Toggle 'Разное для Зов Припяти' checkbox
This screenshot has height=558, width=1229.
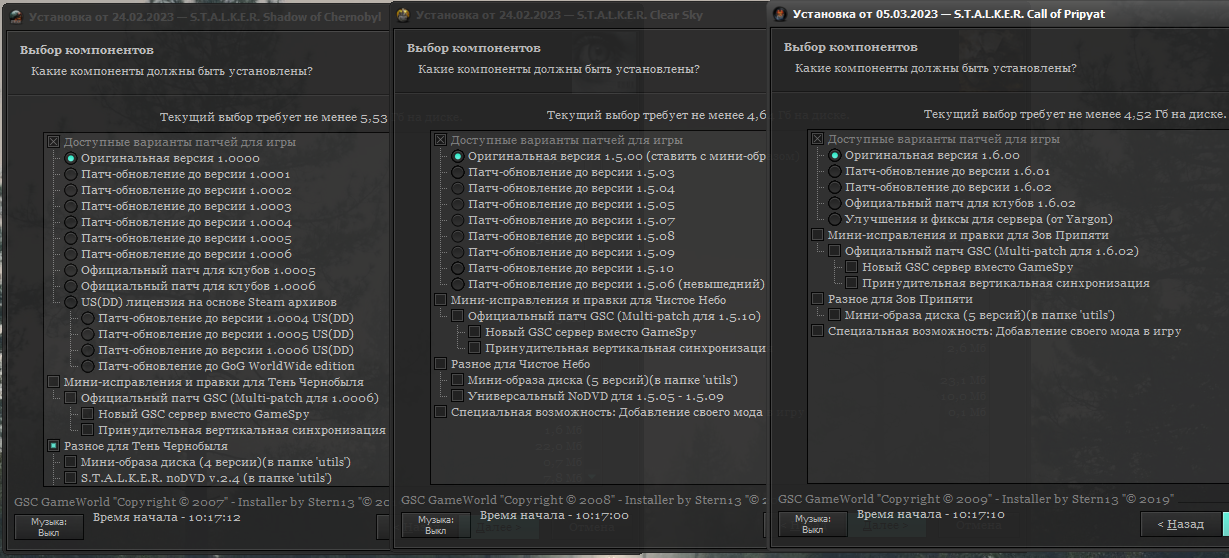coord(818,299)
